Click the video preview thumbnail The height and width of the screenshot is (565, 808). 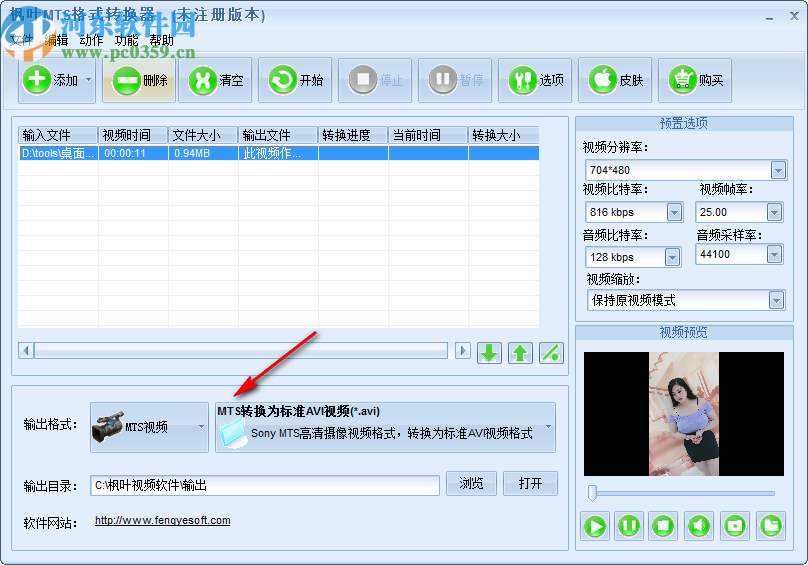[684, 414]
